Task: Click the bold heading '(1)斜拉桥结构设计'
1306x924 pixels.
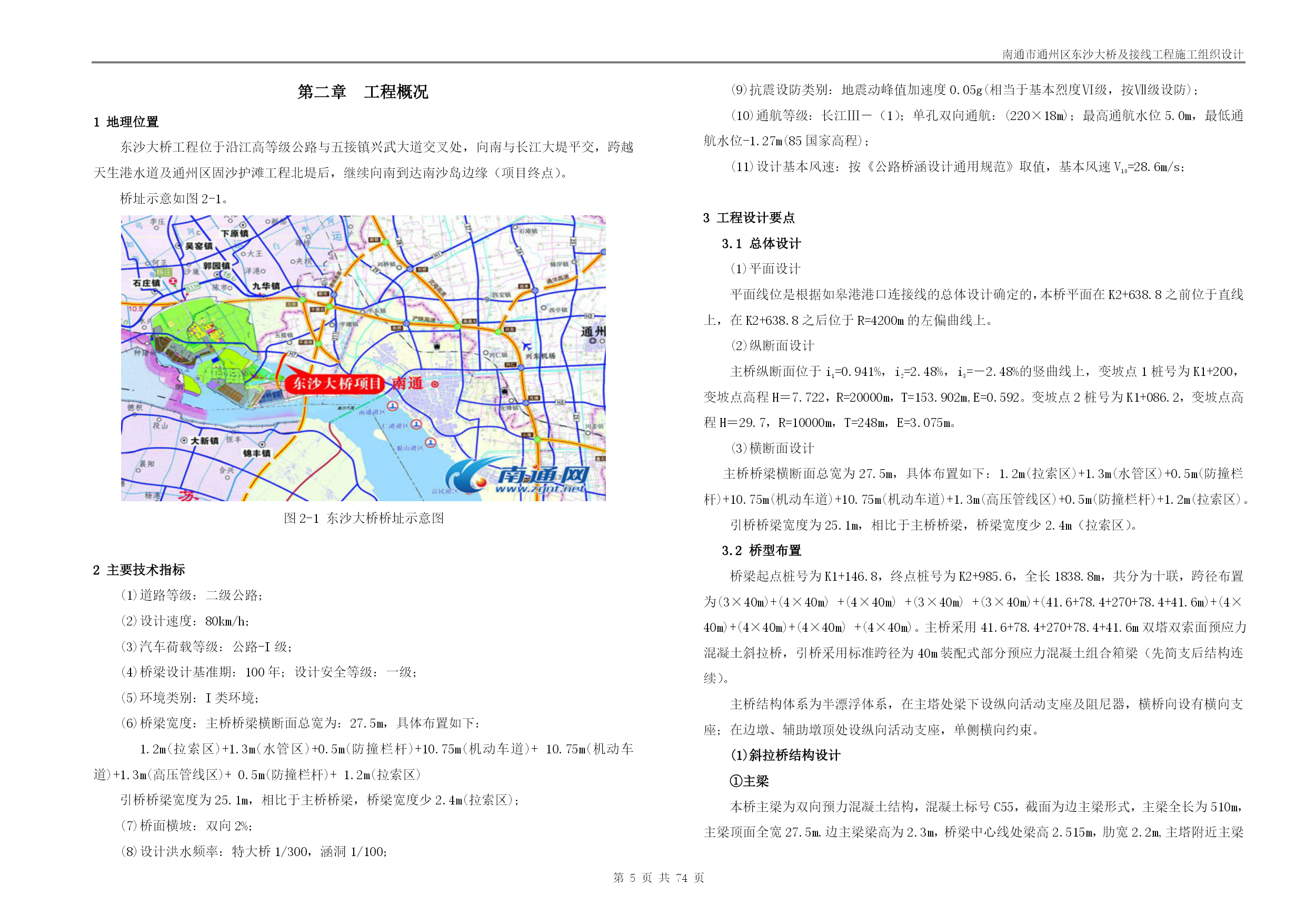Action: point(785,756)
